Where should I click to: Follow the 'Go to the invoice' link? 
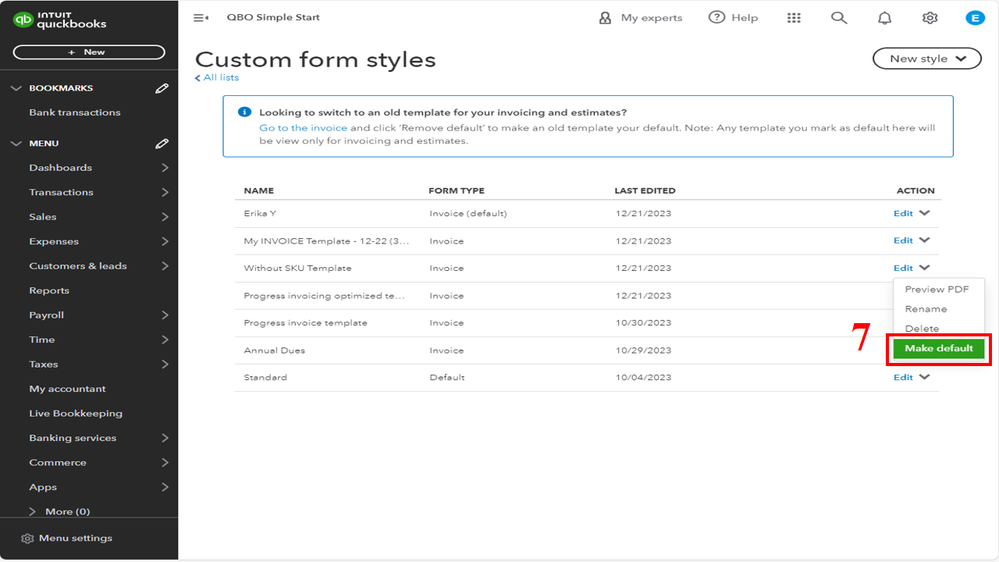pos(303,128)
